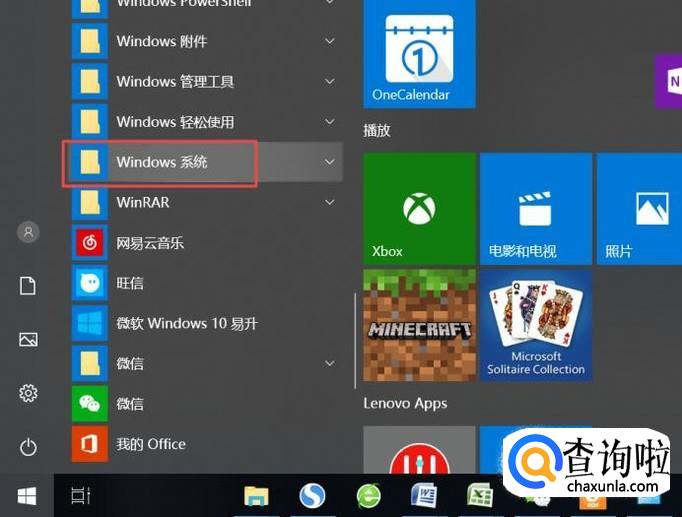This screenshot has width=682, height=517.
Task: Launch the green 微信 WeChat icon
Action: [x=90, y=404]
